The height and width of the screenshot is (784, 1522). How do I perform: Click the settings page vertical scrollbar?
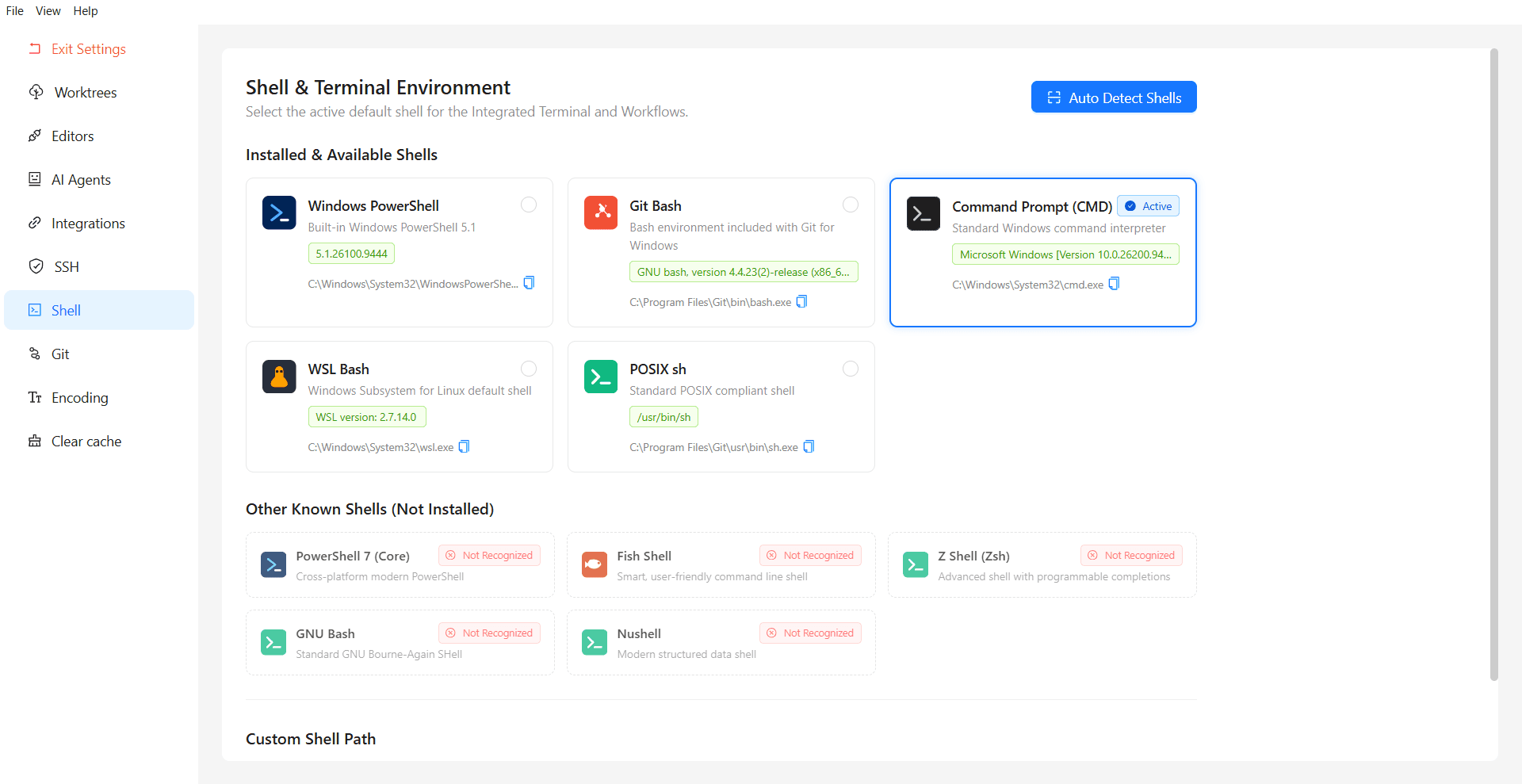(1494, 365)
